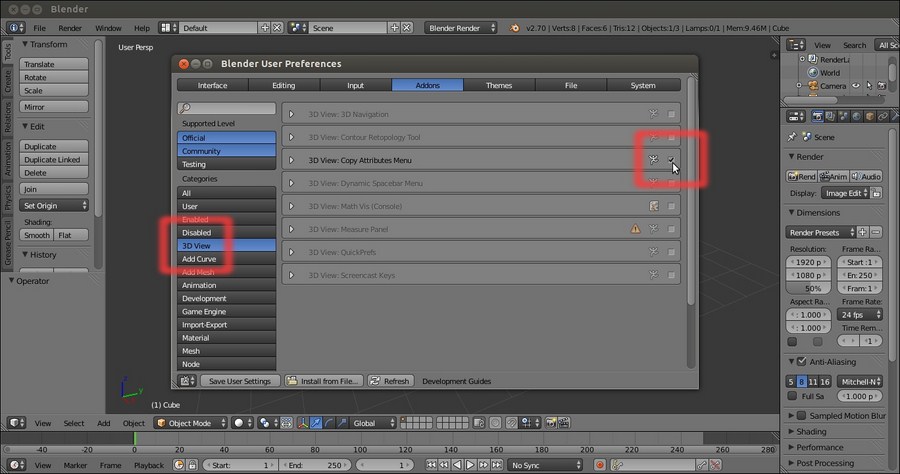Click the play animation button
The image size is (900, 474).
pos(470,465)
